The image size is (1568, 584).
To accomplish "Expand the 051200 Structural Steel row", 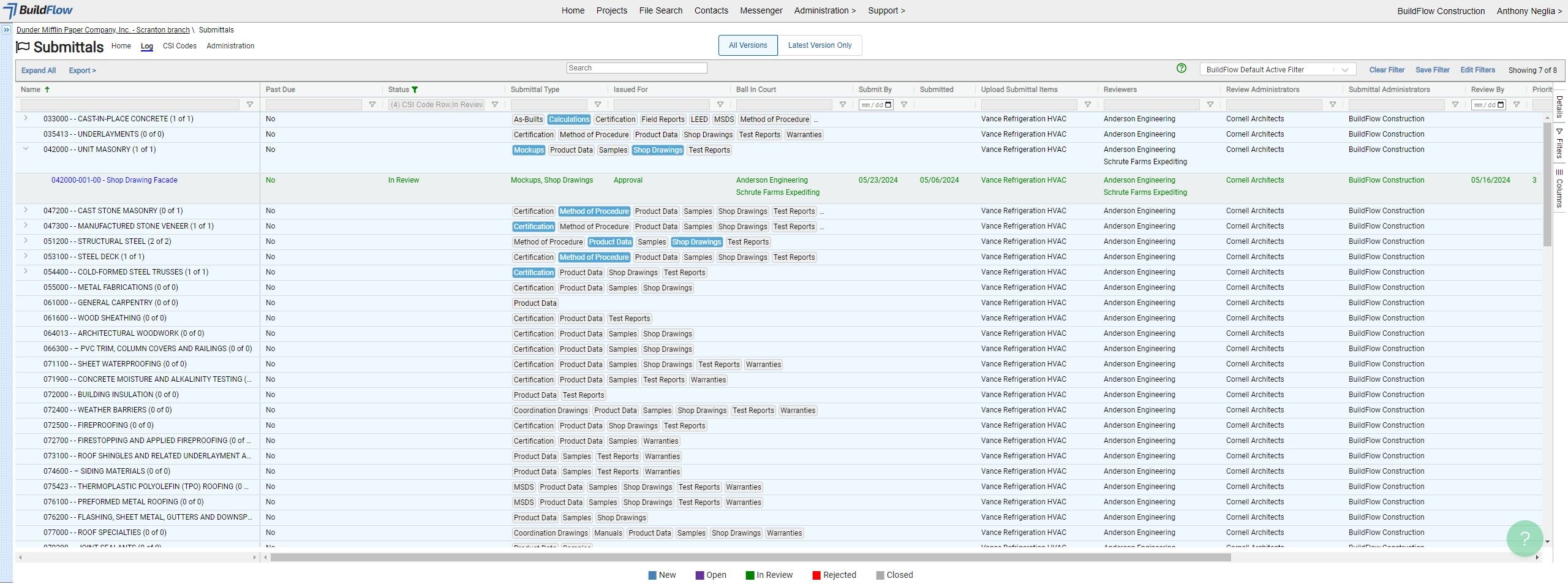I will click(26, 241).
